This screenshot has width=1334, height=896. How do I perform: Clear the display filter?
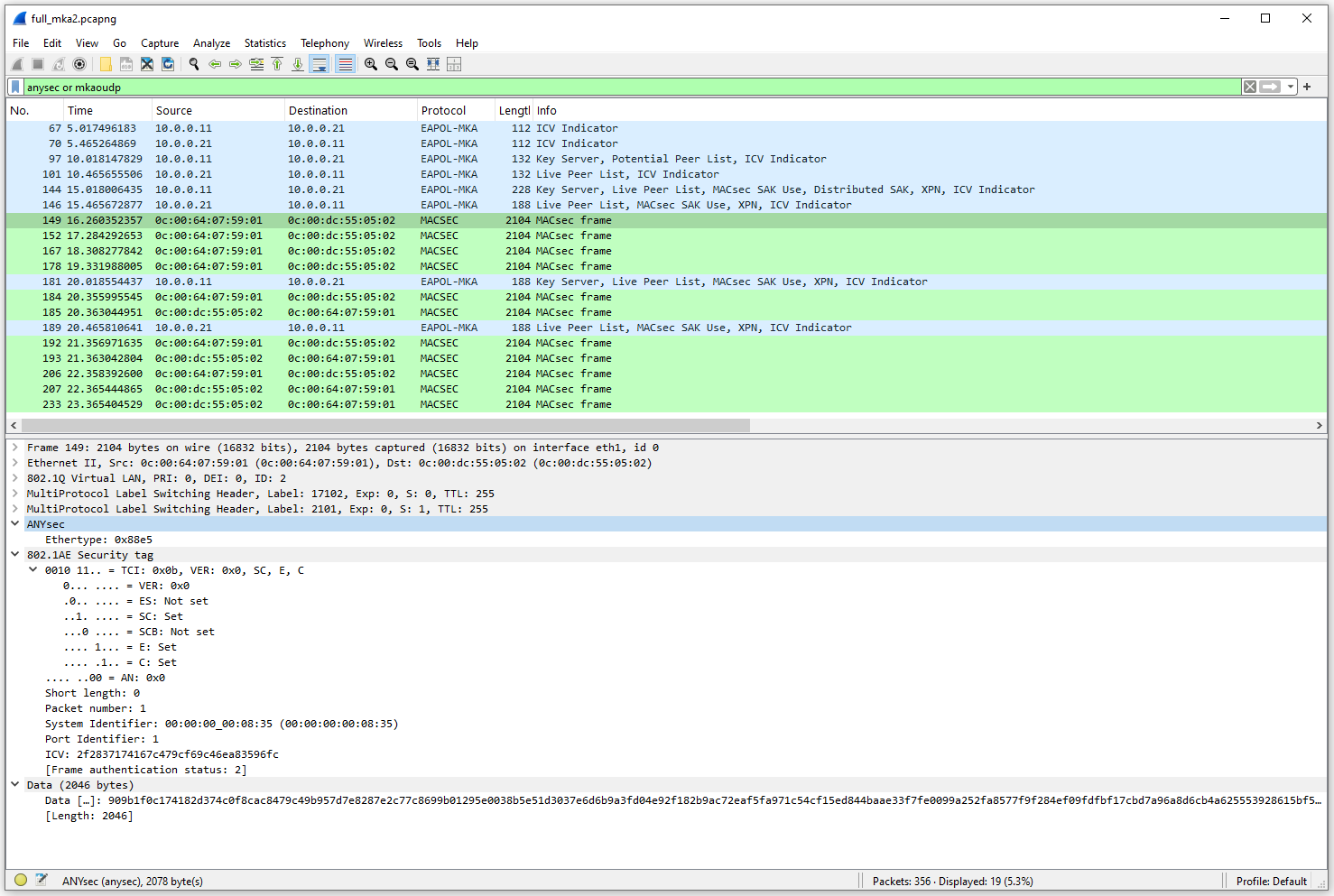pos(1249,88)
